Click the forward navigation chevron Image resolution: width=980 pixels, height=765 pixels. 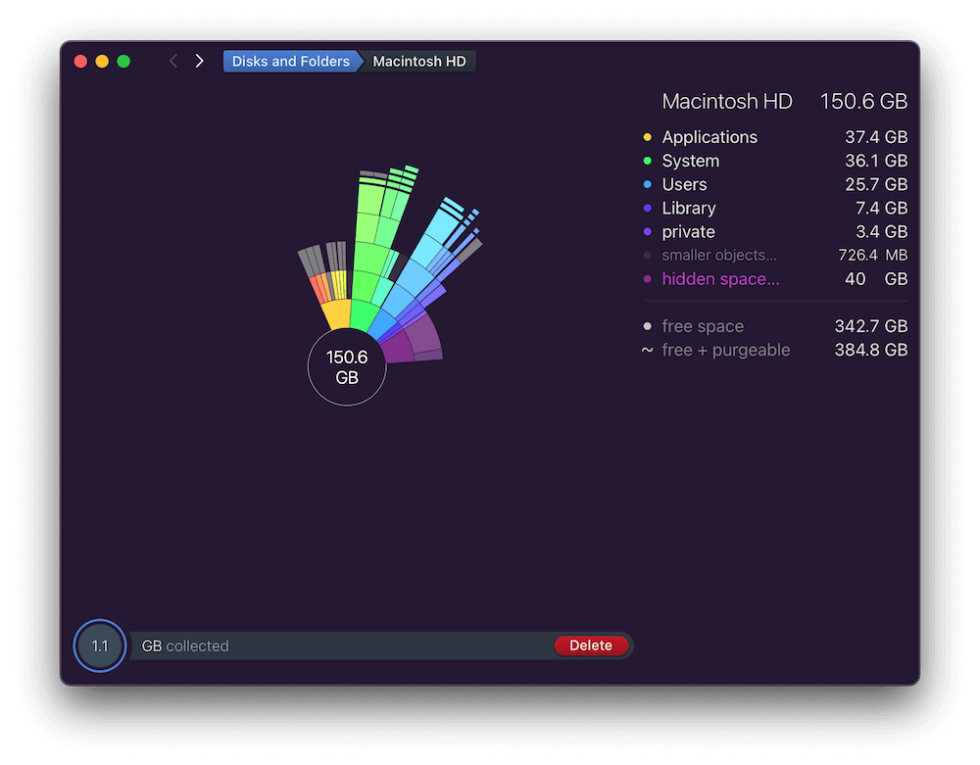(199, 60)
